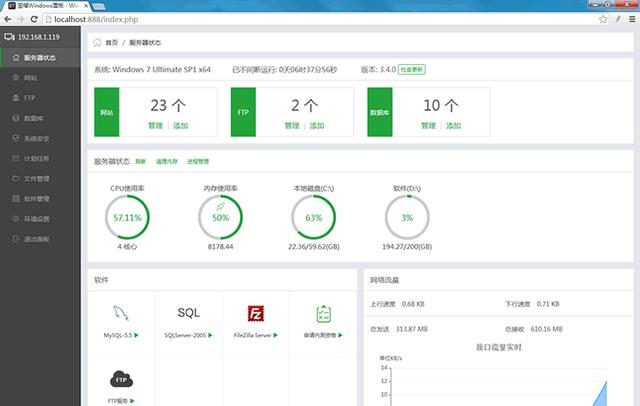Screen dimensions: 640x406
Task: Select FTP in the left sidebar
Action: pos(29,98)
